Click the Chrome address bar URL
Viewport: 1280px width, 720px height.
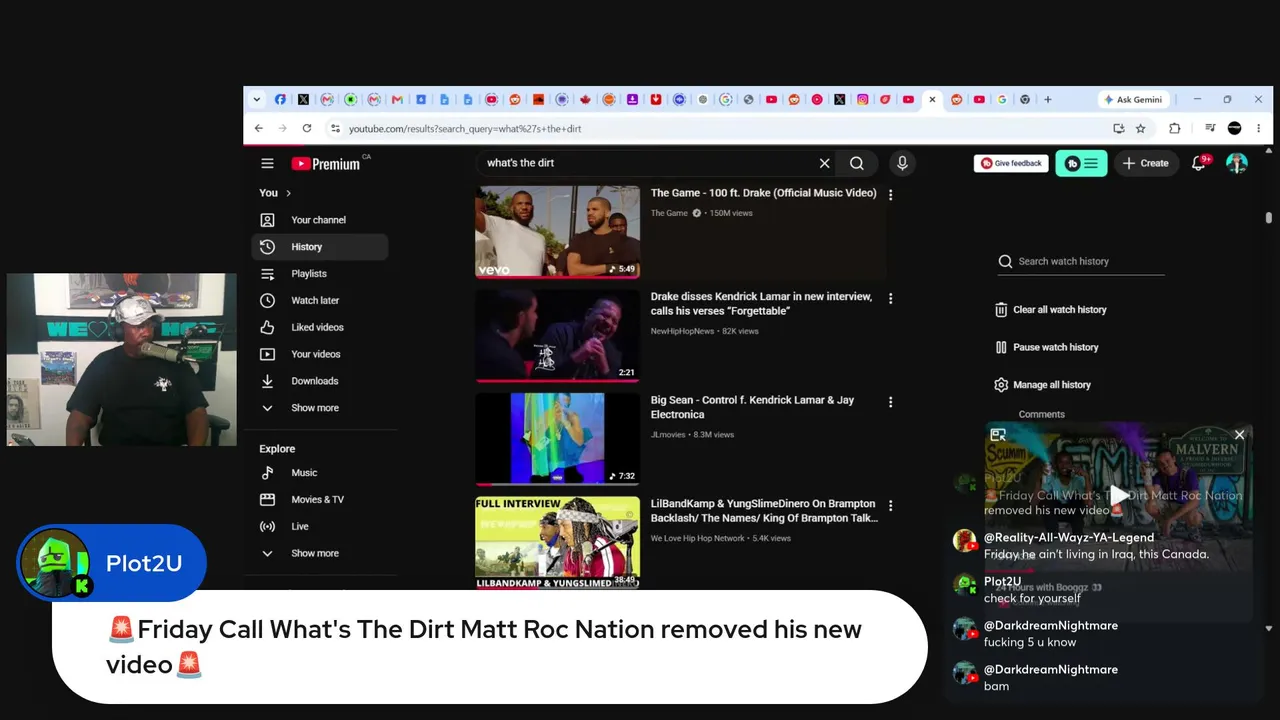point(465,128)
